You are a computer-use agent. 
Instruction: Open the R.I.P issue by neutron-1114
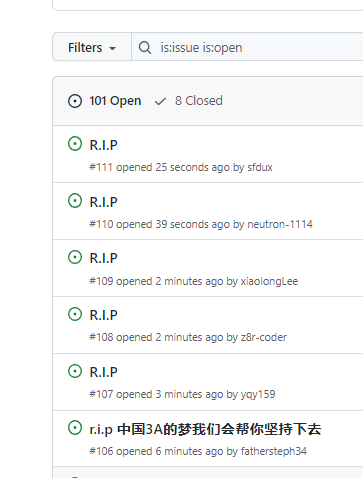(104, 202)
